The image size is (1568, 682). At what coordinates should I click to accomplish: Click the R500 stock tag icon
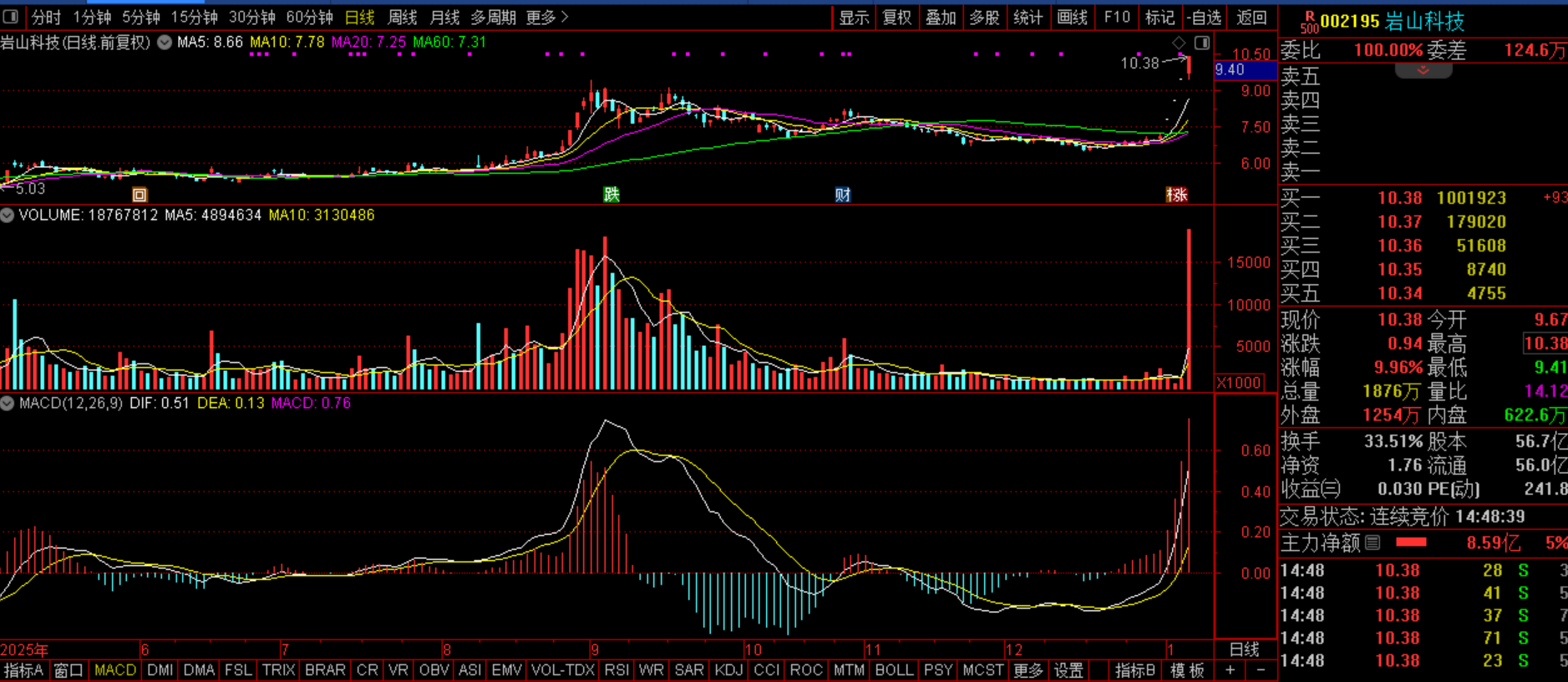click(1308, 22)
